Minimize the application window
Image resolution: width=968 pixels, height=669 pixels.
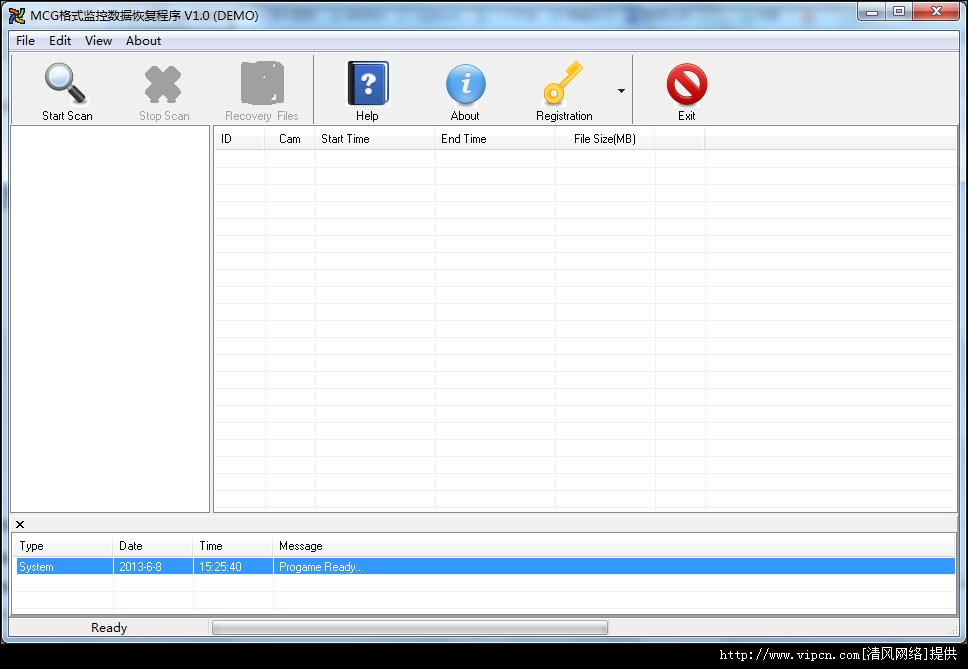(x=872, y=12)
